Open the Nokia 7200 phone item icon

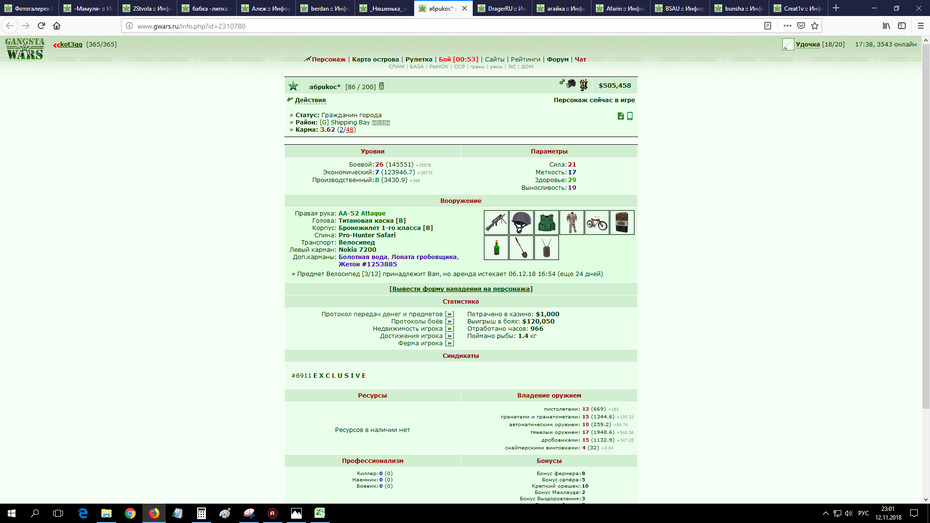[622, 222]
